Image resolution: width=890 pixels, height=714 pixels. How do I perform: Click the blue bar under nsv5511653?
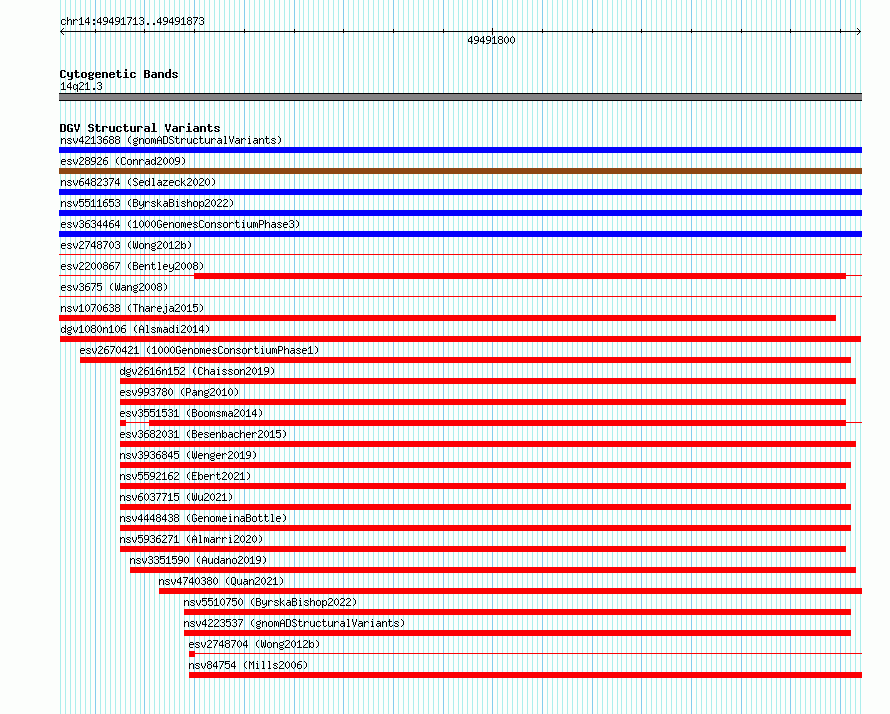click(x=460, y=213)
